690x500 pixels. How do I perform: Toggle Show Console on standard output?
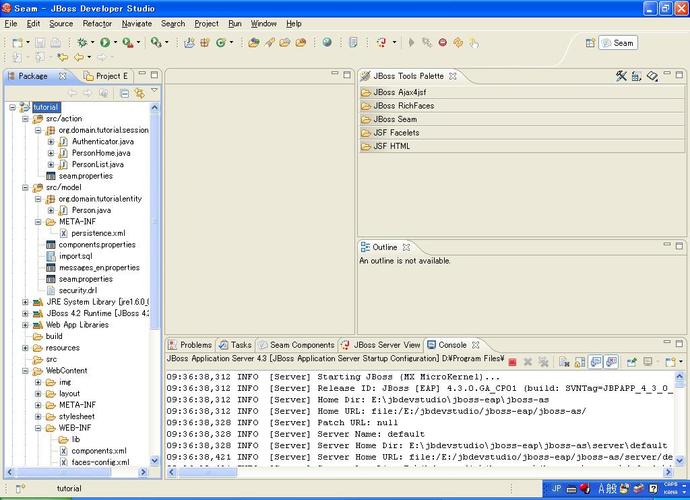pos(595,362)
